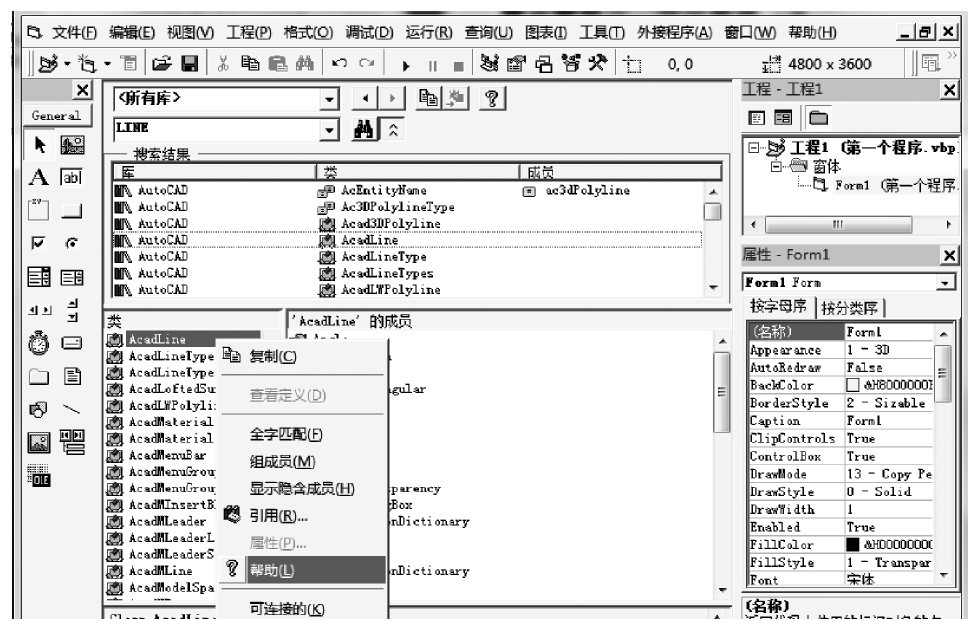Select the Label control (letter A)
The image size is (971, 621).
(38, 178)
